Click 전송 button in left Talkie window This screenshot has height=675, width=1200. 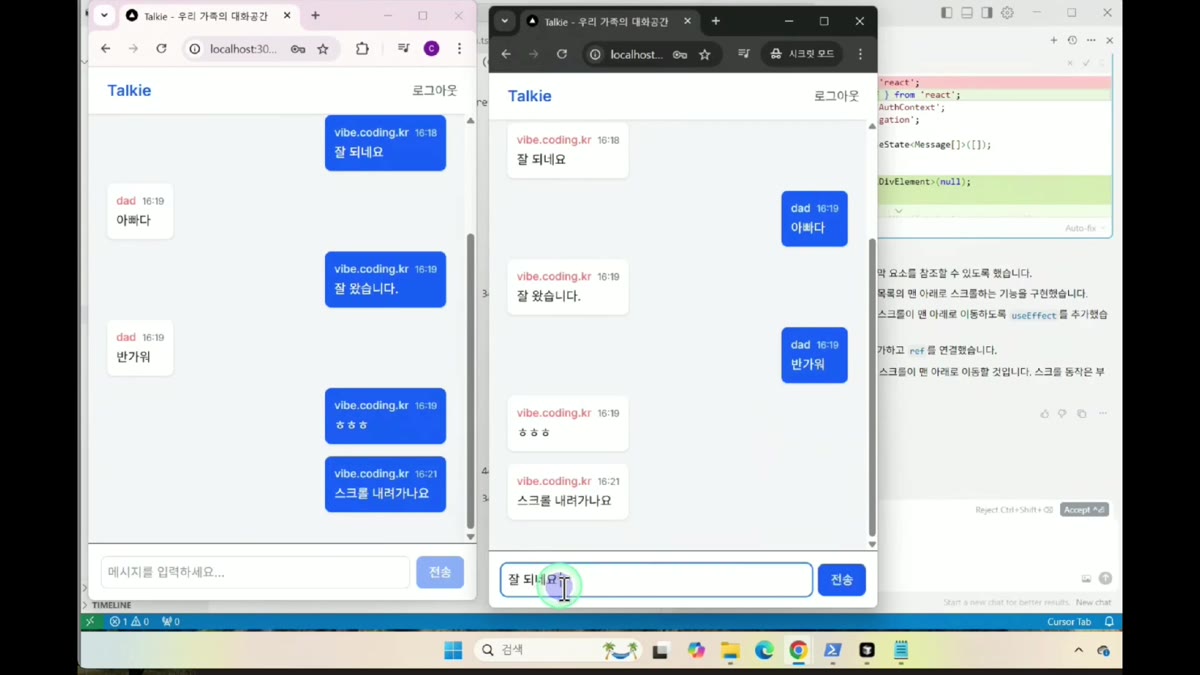coord(440,572)
